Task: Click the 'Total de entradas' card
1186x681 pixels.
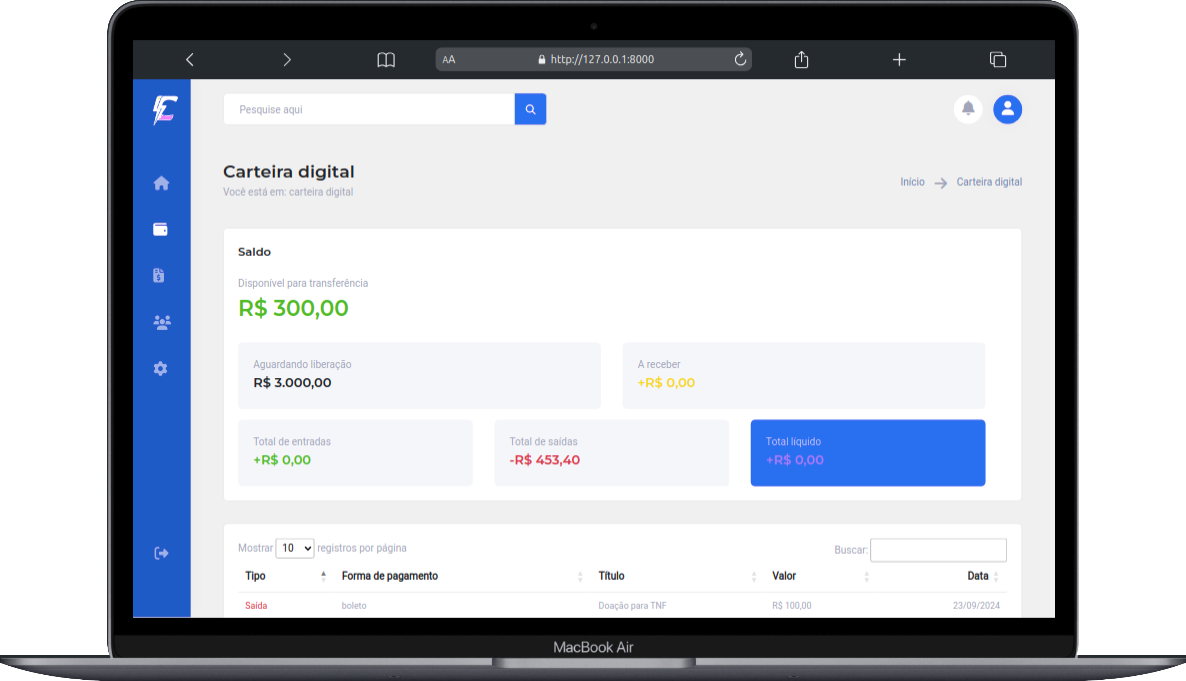Action: [355, 452]
